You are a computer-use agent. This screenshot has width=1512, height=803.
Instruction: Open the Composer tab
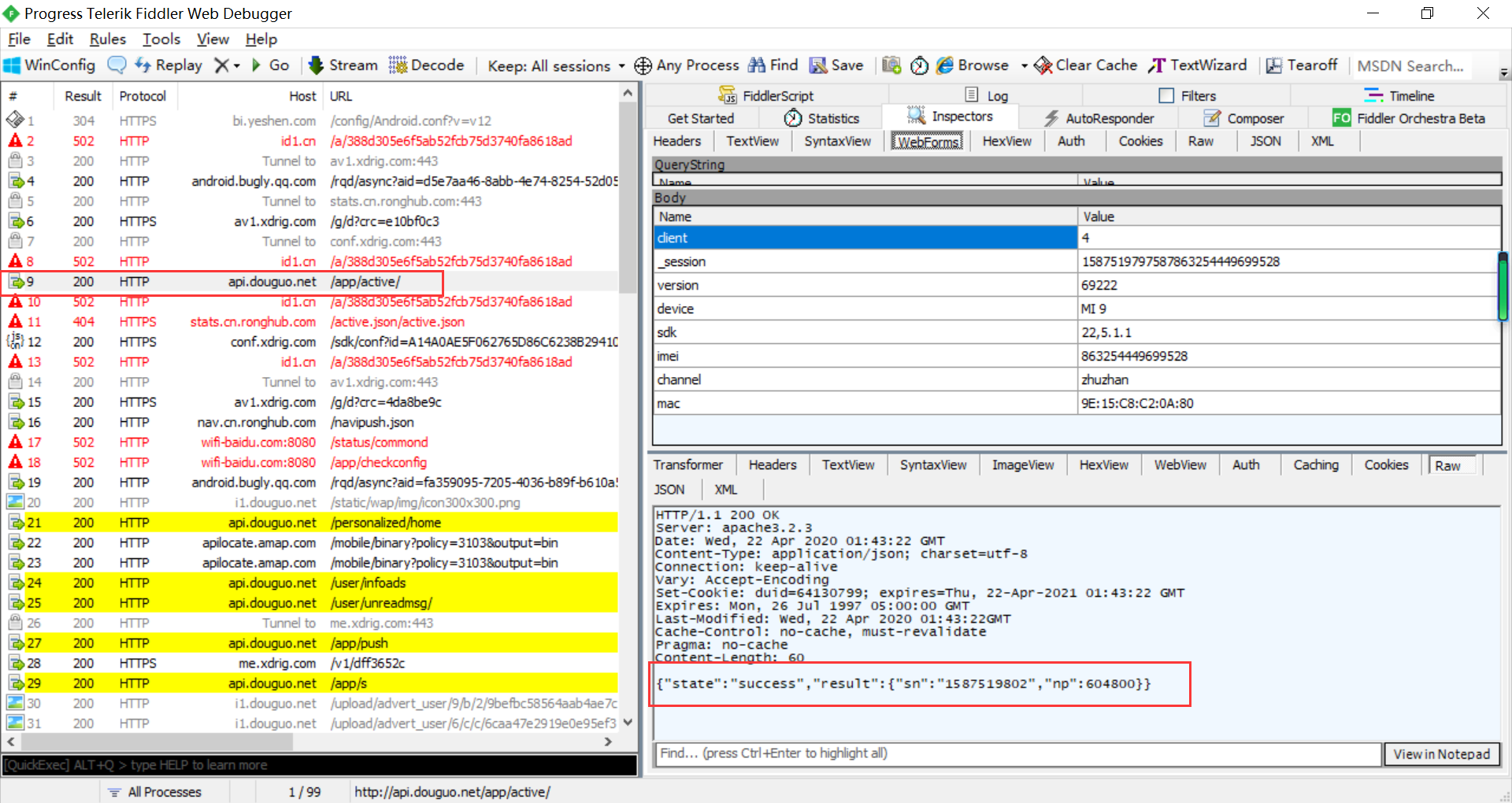[x=1244, y=118]
